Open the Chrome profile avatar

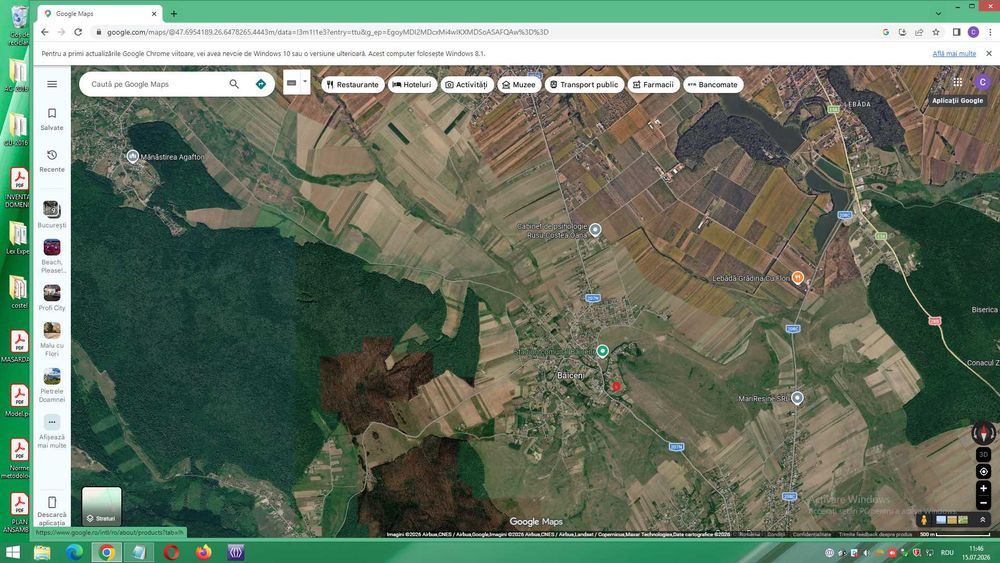coord(973,32)
